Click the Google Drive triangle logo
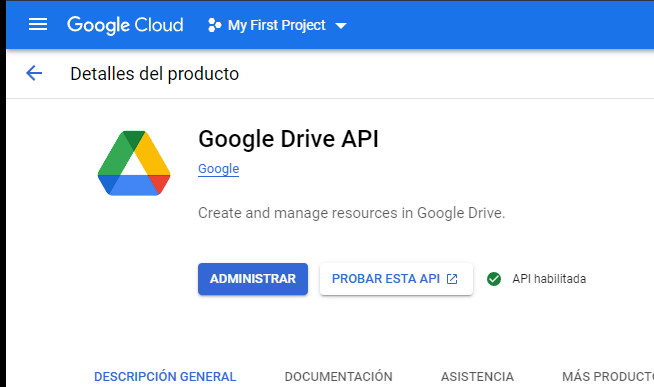The height and width of the screenshot is (387, 654). [x=134, y=163]
